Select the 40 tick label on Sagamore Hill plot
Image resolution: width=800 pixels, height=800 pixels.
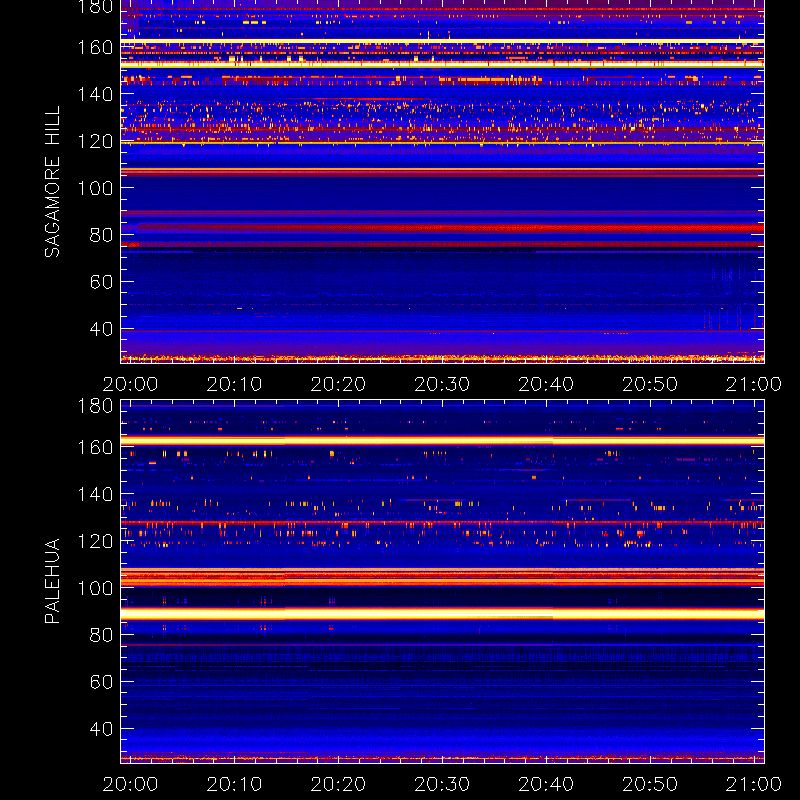click(x=101, y=329)
